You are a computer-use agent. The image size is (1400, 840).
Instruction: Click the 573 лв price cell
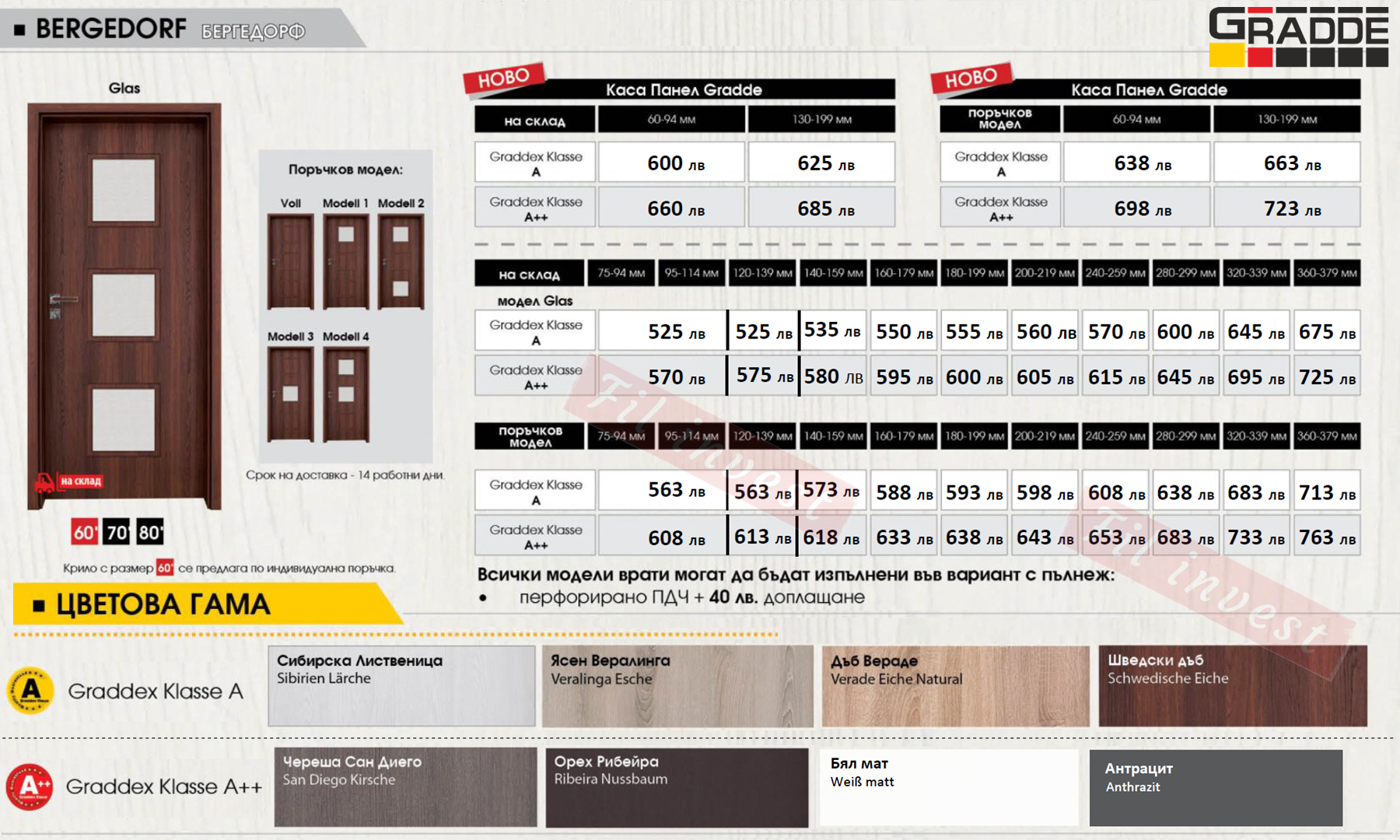click(x=831, y=490)
